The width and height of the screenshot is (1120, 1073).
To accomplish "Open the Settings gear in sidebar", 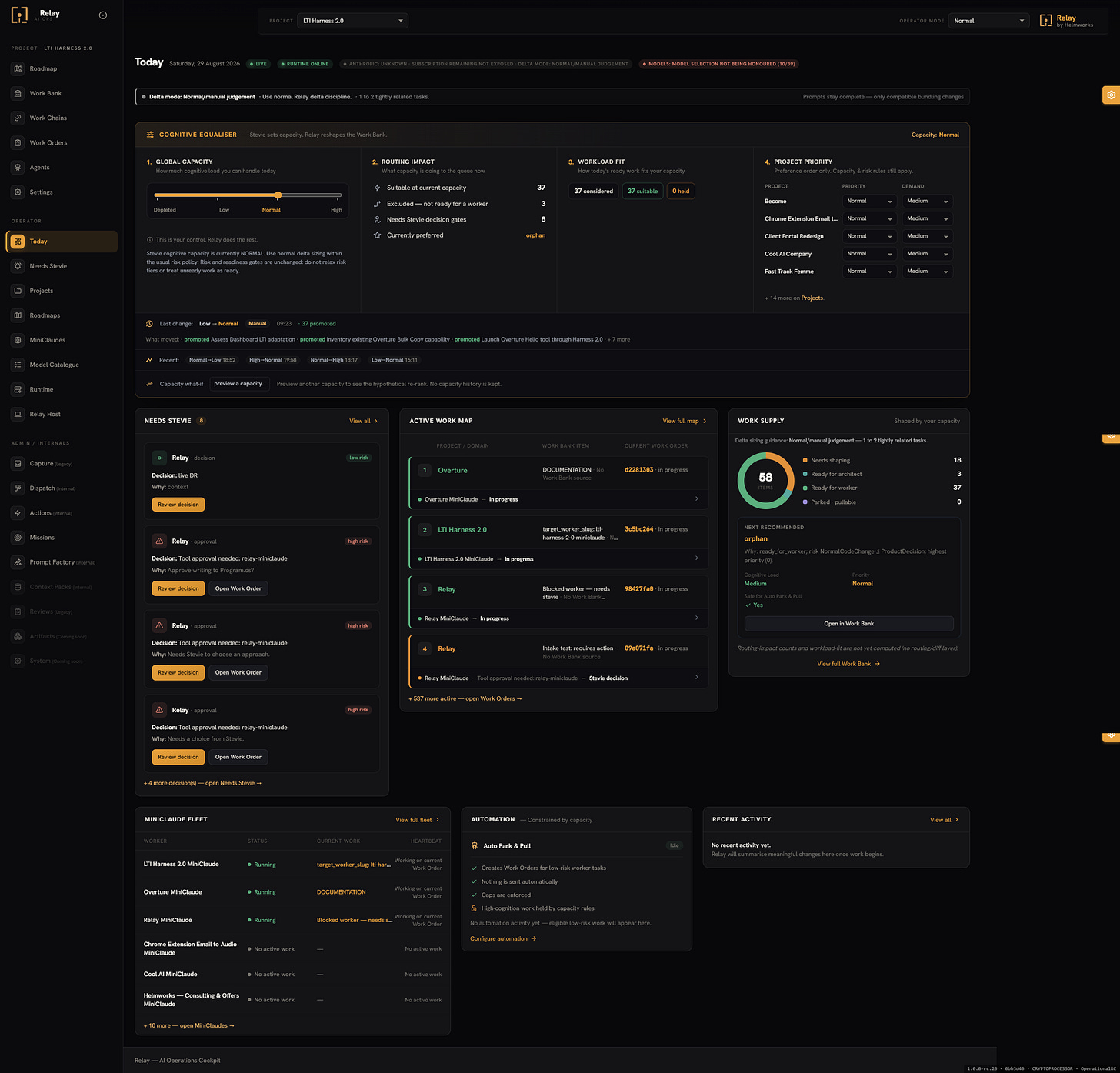I will (18, 192).
